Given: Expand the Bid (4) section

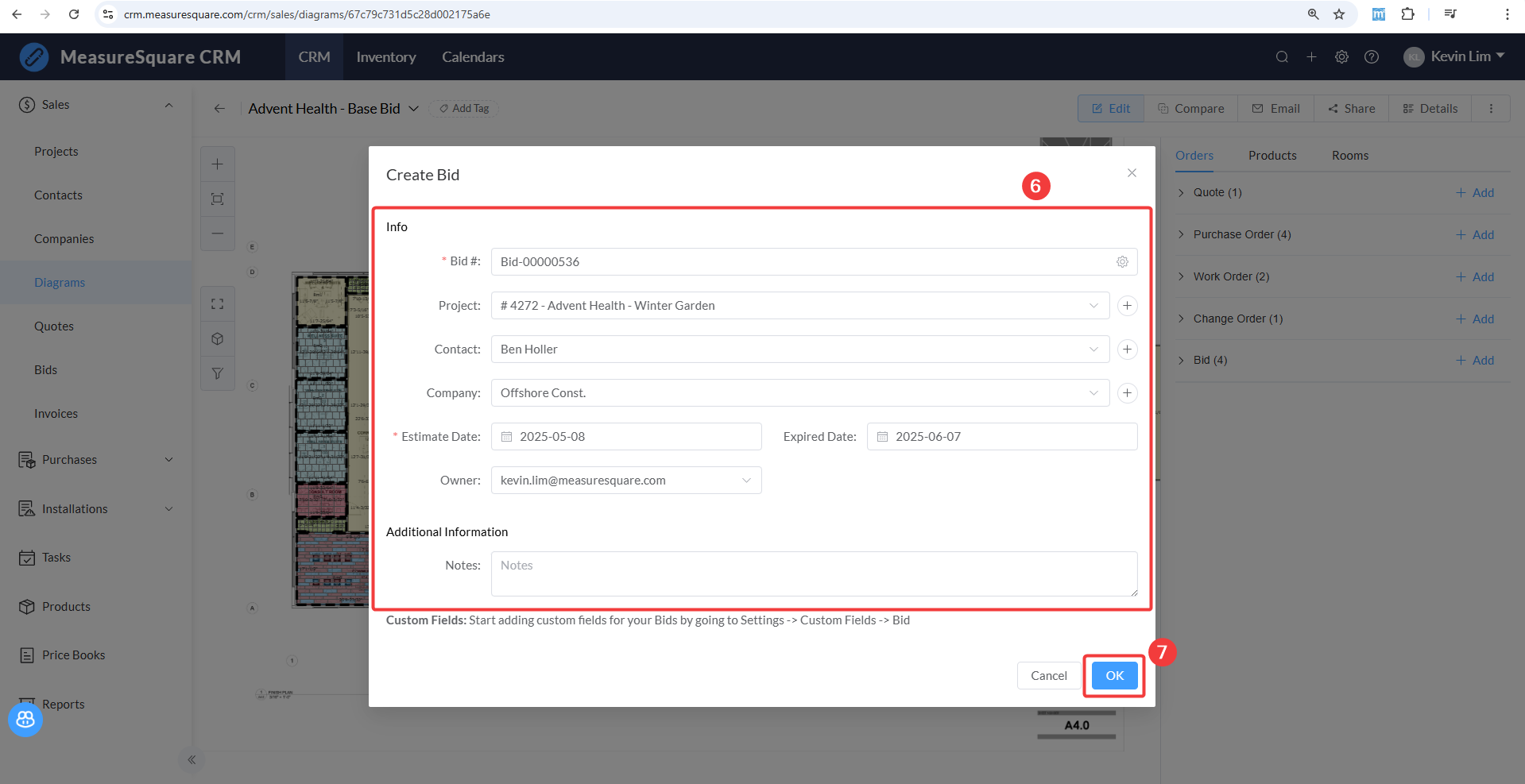Looking at the screenshot, I should [x=1181, y=361].
